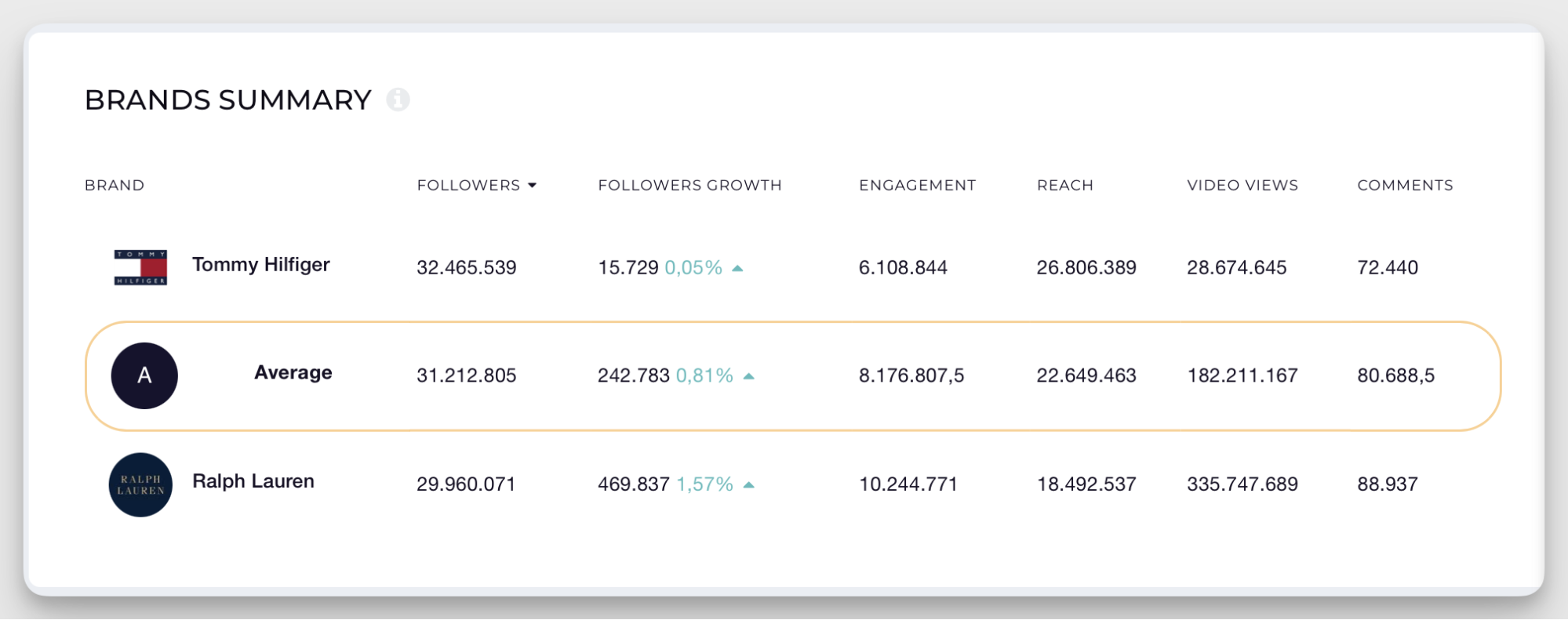The height and width of the screenshot is (620, 1568).
Task: Select the Tommy Hilfiger brand logo
Action: pos(140,267)
